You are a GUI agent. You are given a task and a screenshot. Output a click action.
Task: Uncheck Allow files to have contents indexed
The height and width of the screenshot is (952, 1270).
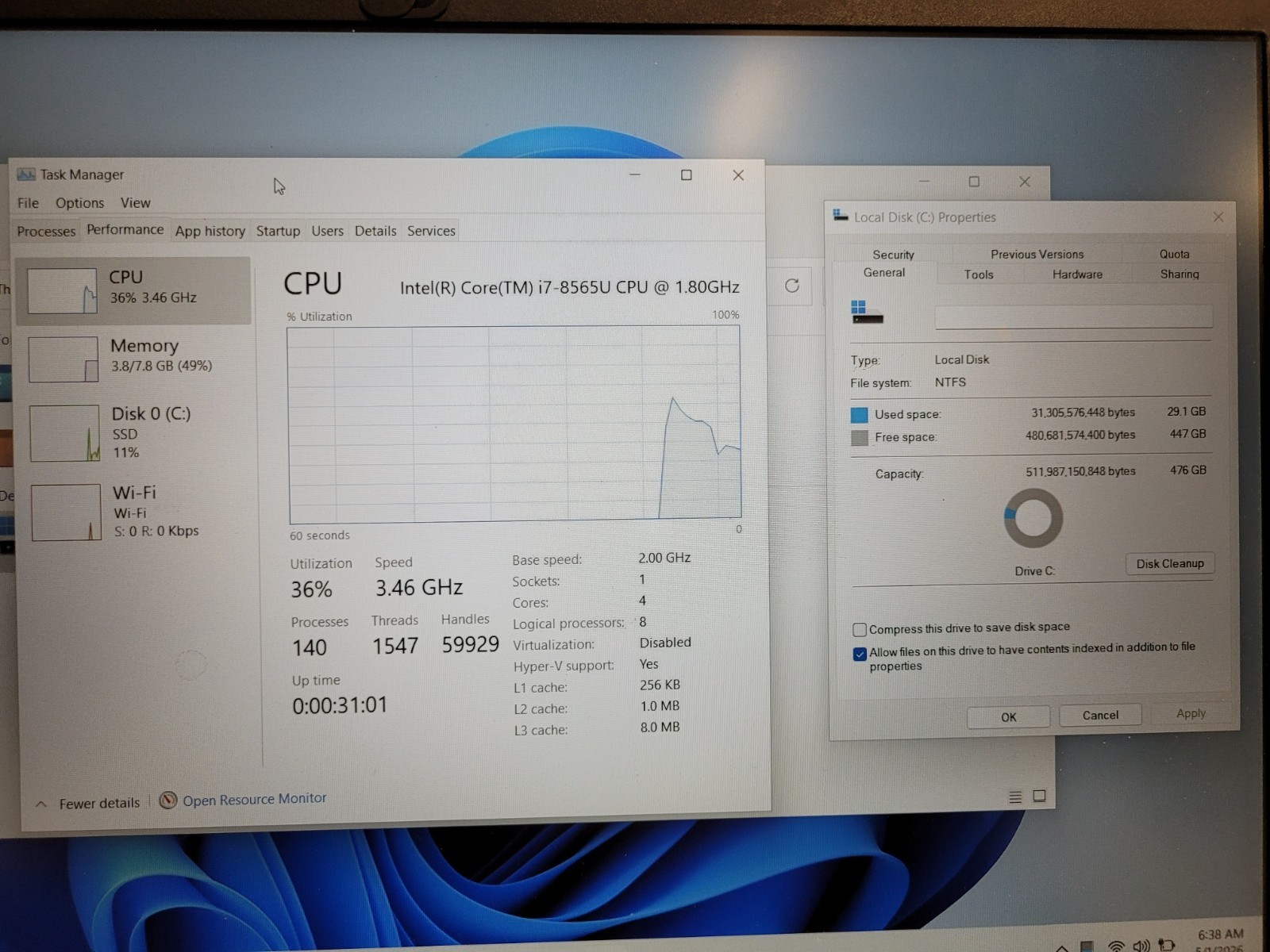pyautogui.click(x=860, y=654)
